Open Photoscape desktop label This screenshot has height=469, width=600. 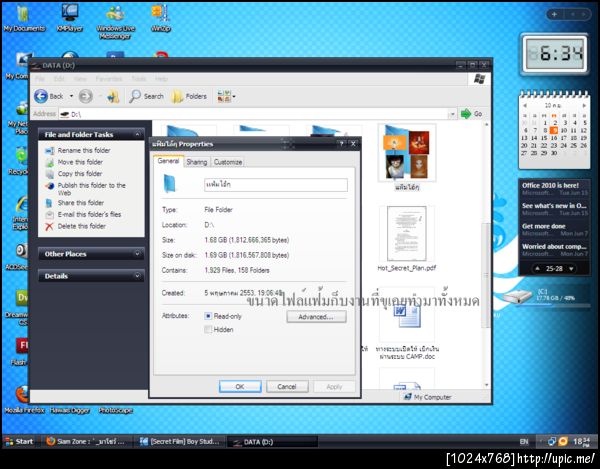[115, 410]
